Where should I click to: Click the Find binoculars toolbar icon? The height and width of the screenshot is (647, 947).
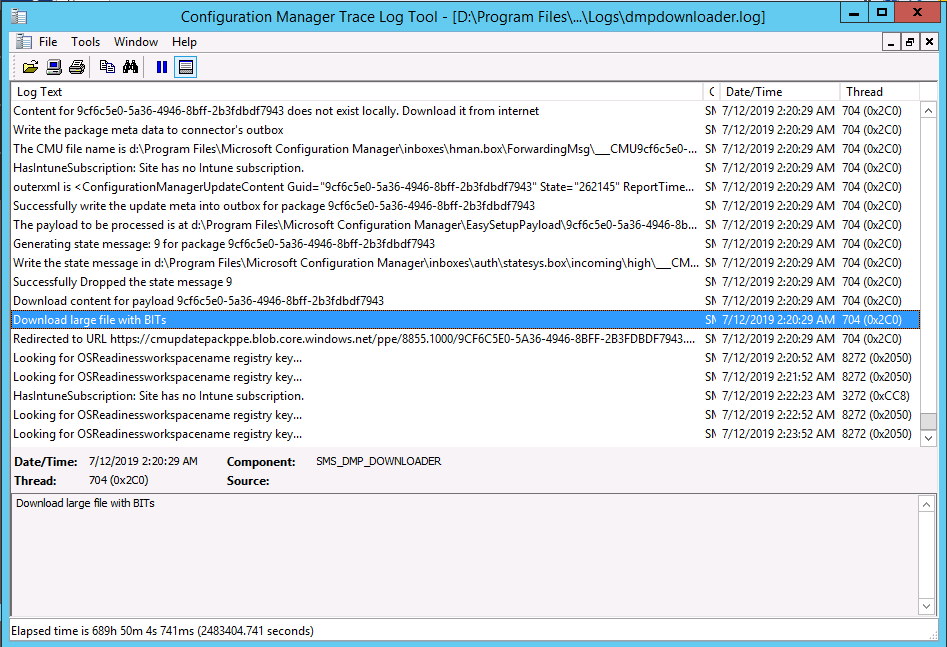130,67
